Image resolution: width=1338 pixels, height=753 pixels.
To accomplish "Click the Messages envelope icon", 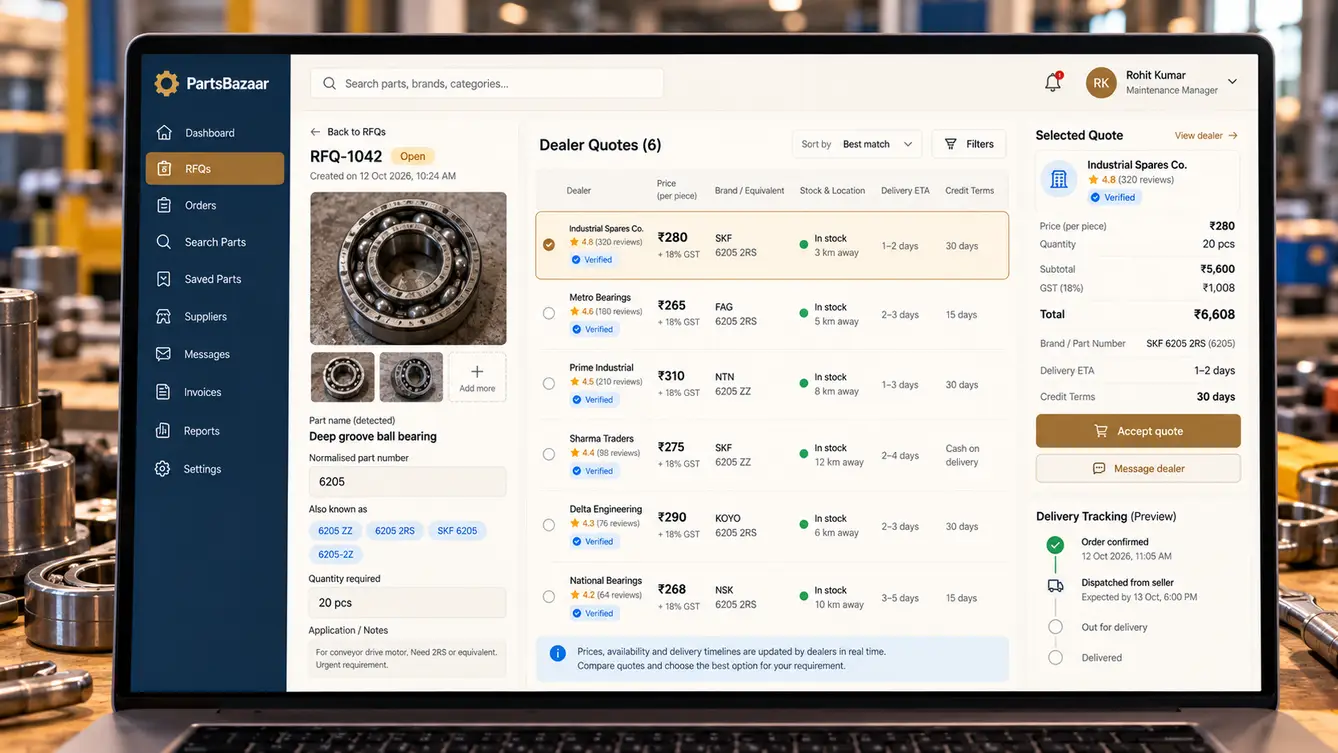I will coord(164,354).
